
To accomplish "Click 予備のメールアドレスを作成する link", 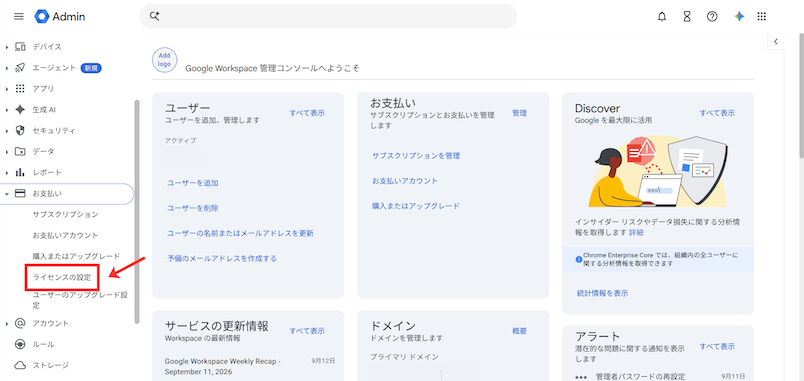I will [x=222, y=258].
